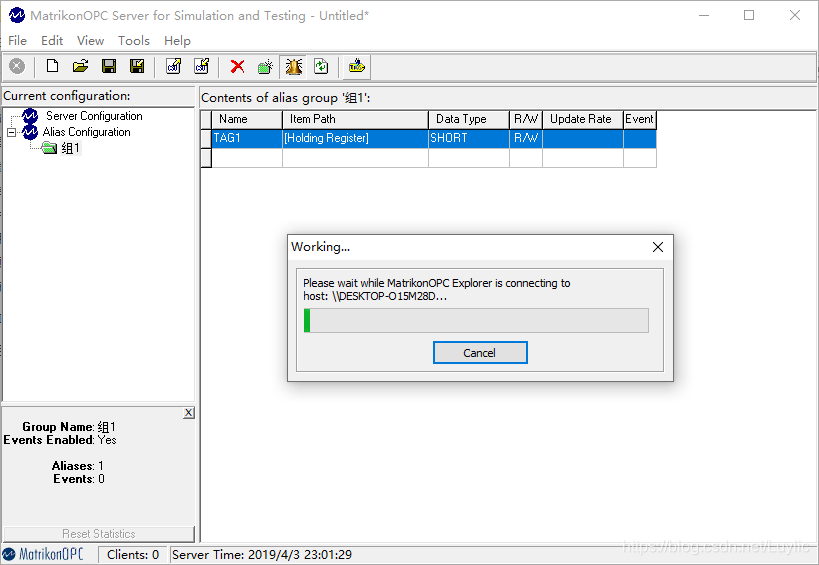Screen dimensions: 819x565
Task: Open the Edit menu
Action: click(52, 41)
